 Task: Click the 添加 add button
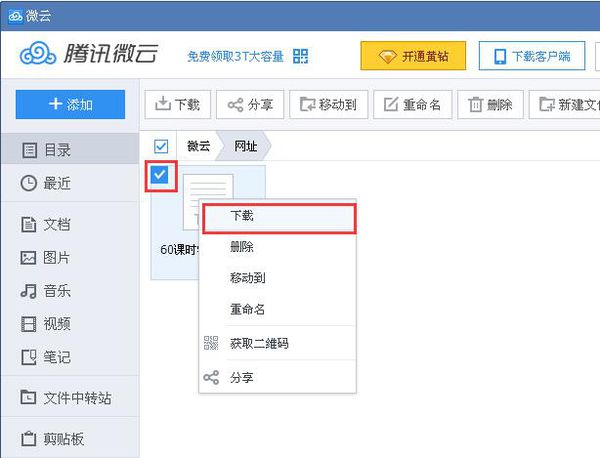[x=70, y=104]
